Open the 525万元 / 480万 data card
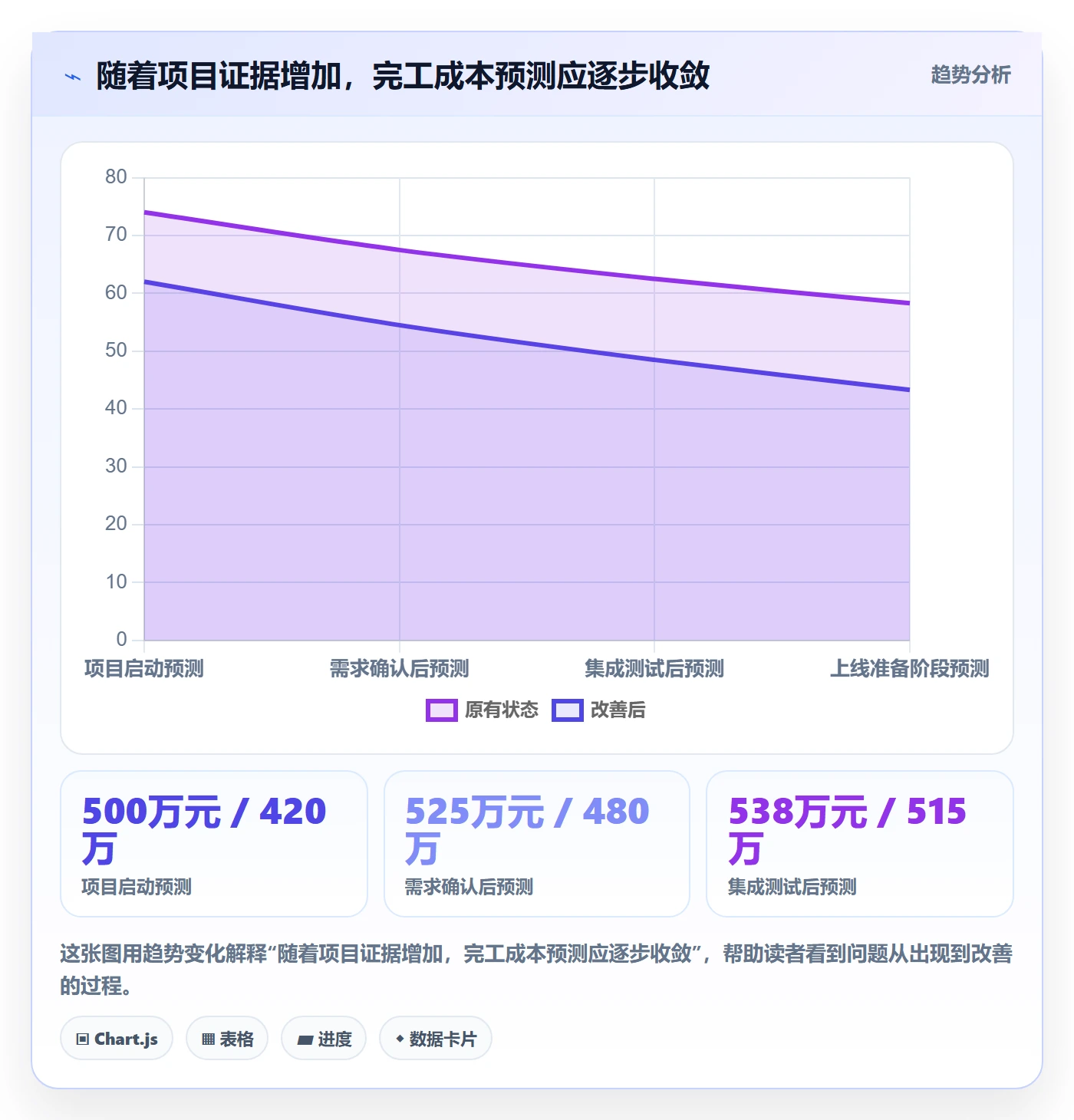Viewport: 1074px width, 1120px height. 537,844
